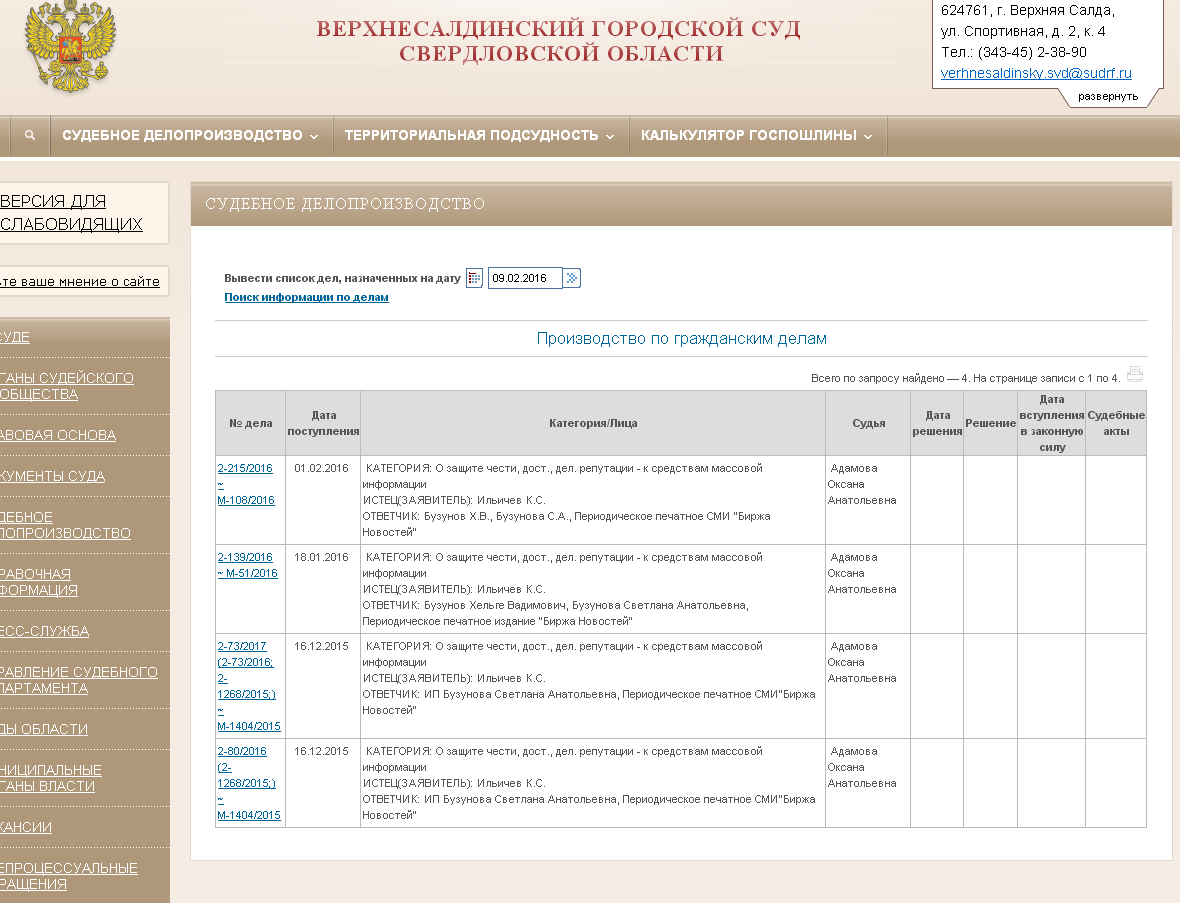The image size is (1180, 903).
Task: Select 'Документы суда' in sidebar
Action: tap(52, 476)
